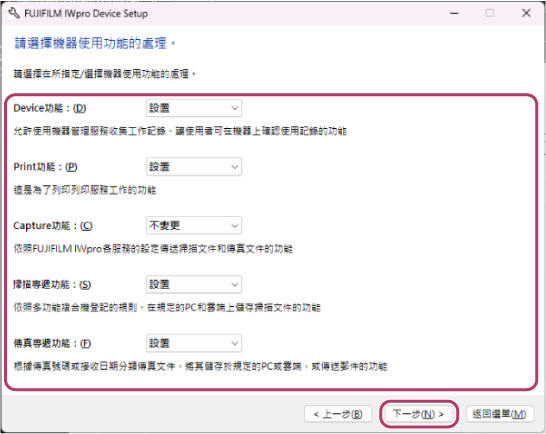Click the 下一步(N) button
This screenshot has height=434, width=546.
click(418, 414)
